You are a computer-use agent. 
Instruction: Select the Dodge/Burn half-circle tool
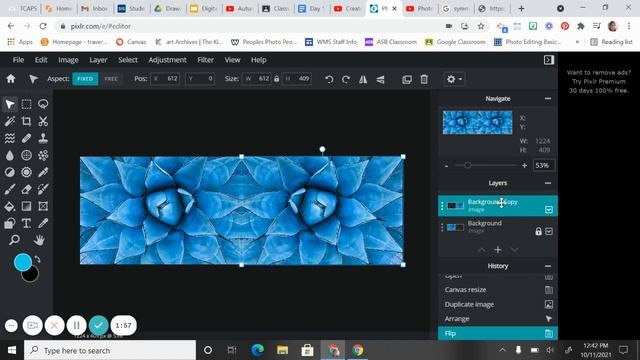tap(10, 172)
